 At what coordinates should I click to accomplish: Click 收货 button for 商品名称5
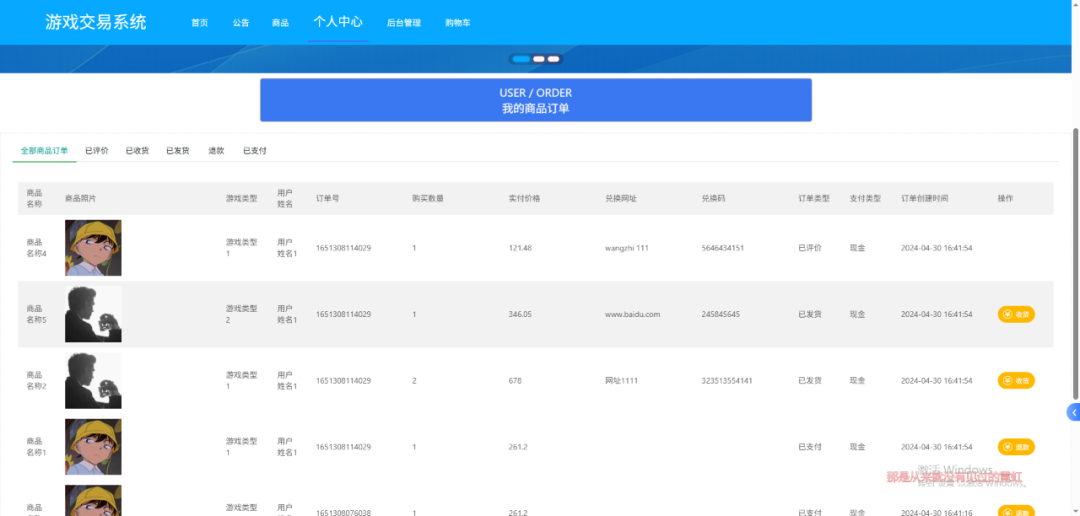click(1016, 314)
